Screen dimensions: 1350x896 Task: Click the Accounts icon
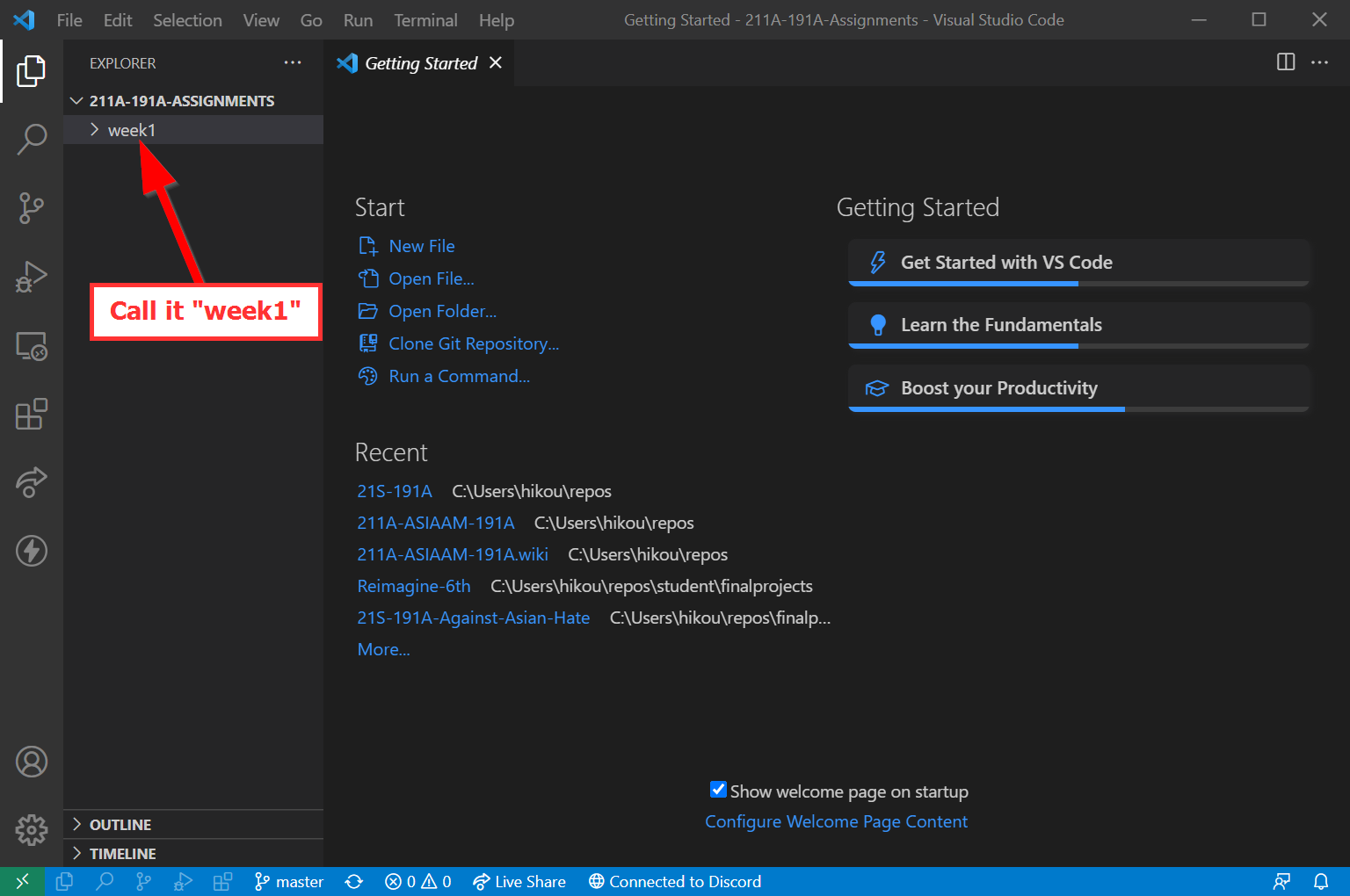pyautogui.click(x=32, y=762)
